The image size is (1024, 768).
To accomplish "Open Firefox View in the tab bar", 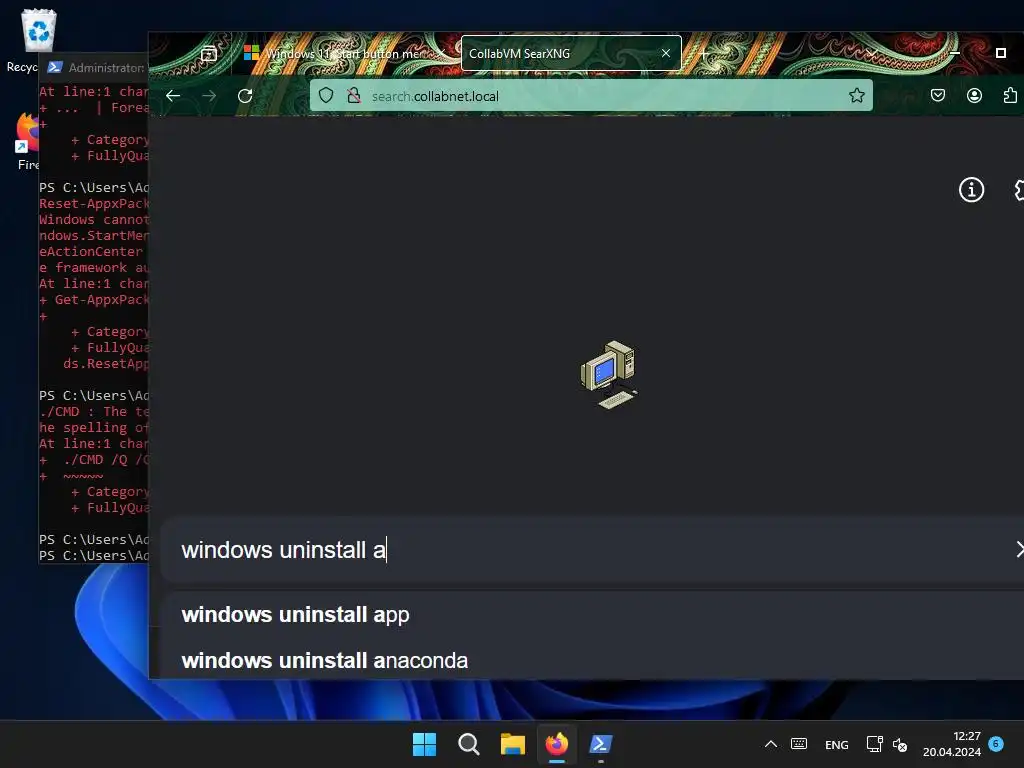I will tap(209, 54).
